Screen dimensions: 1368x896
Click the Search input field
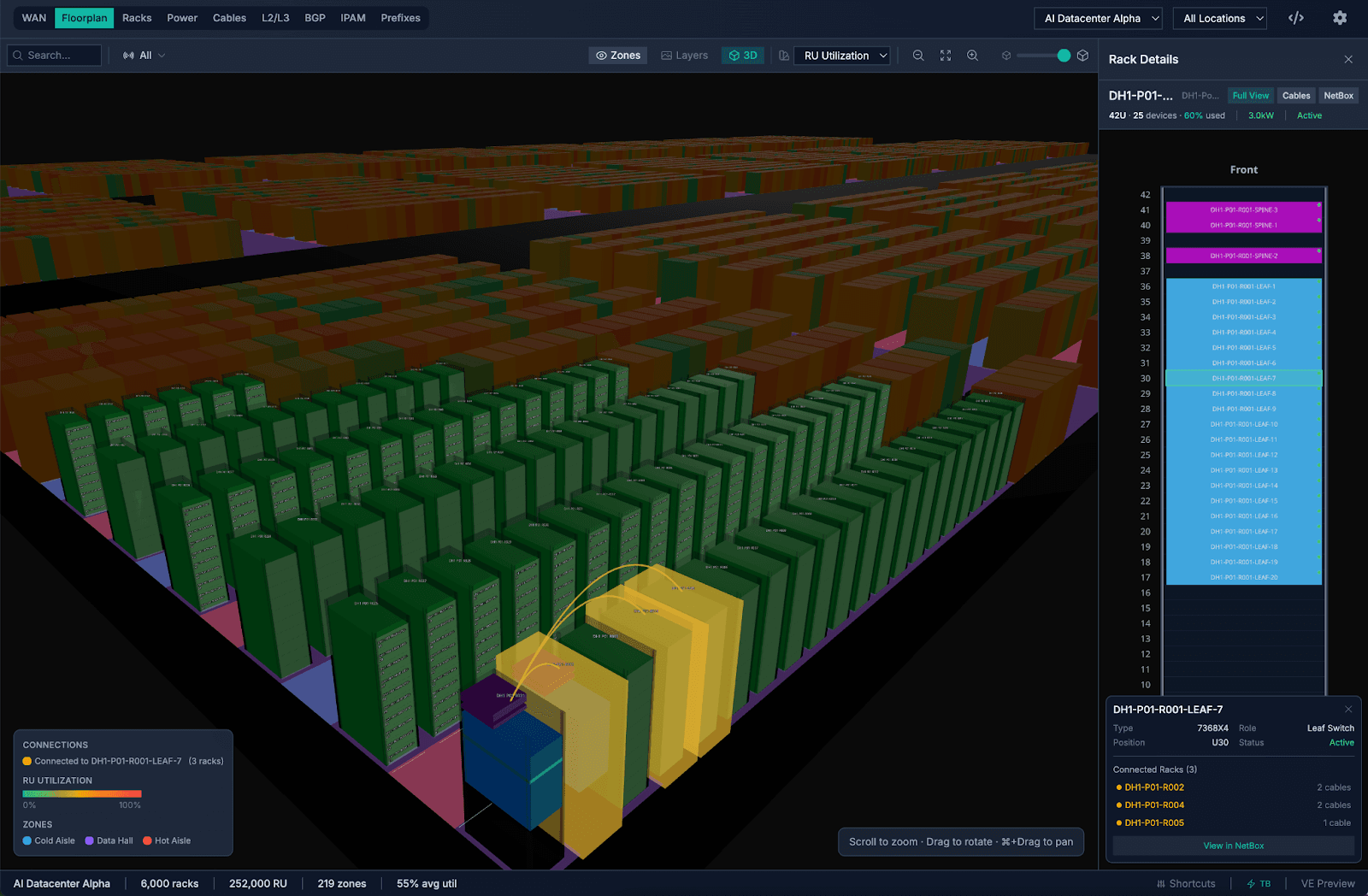[54, 55]
